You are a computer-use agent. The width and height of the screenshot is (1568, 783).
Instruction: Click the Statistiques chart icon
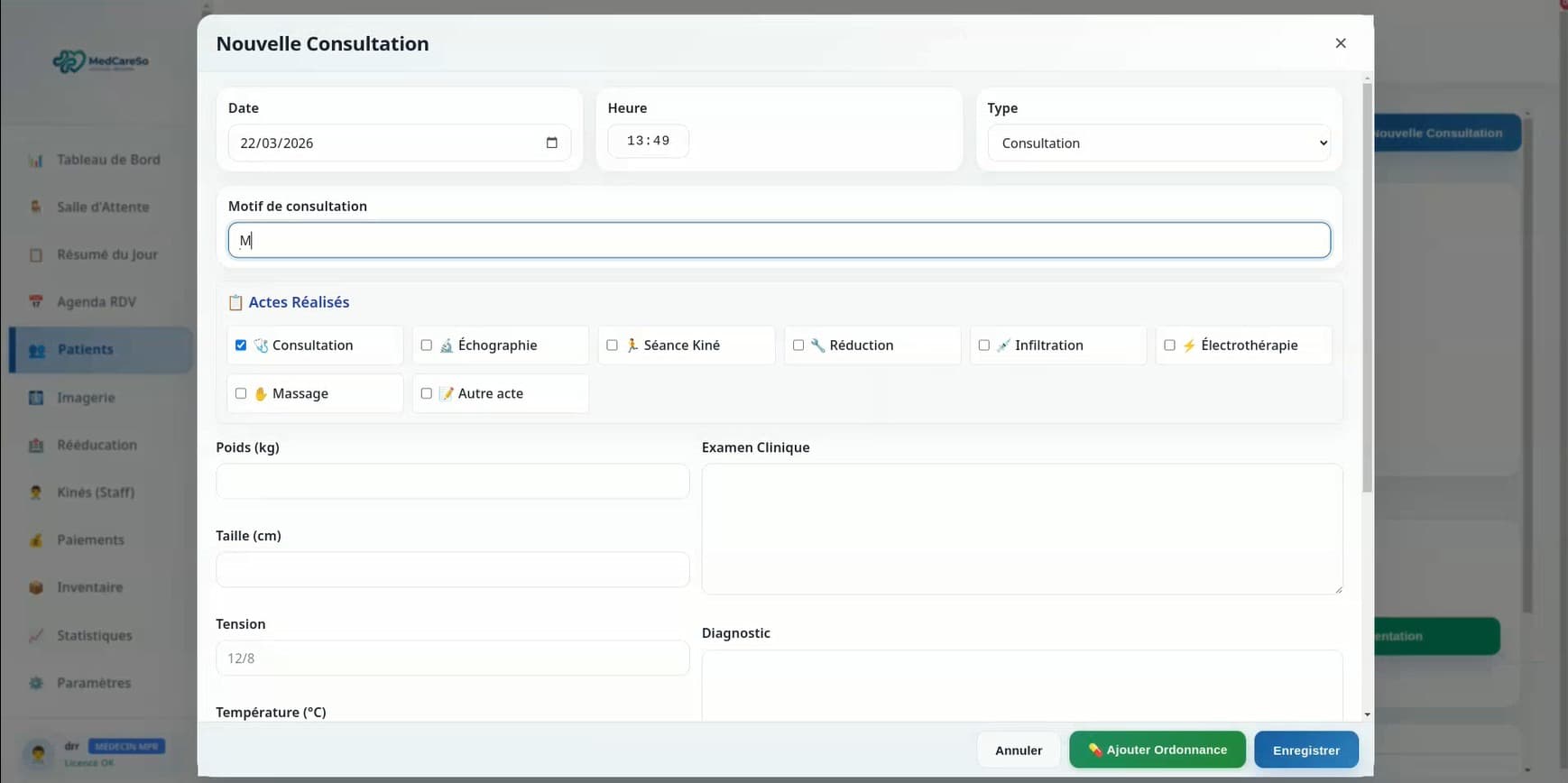(x=36, y=635)
